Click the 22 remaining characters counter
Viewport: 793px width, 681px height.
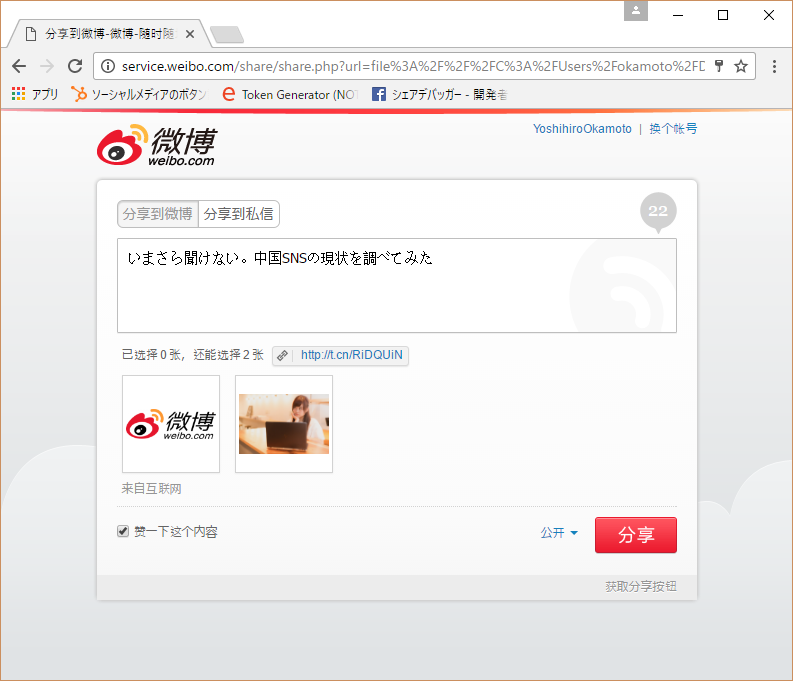click(x=658, y=211)
